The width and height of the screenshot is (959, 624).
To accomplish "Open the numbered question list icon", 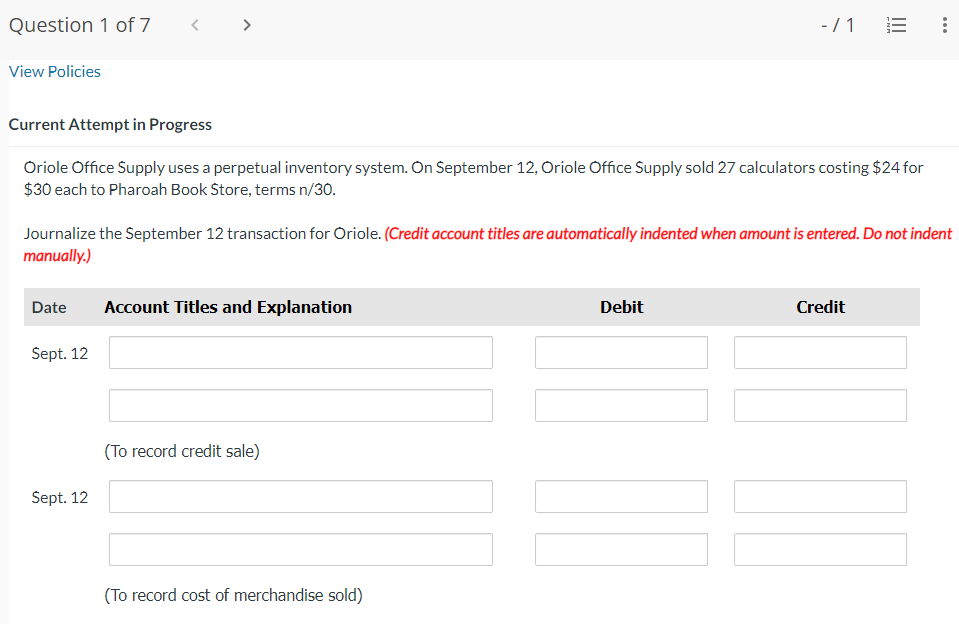I will coord(896,25).
